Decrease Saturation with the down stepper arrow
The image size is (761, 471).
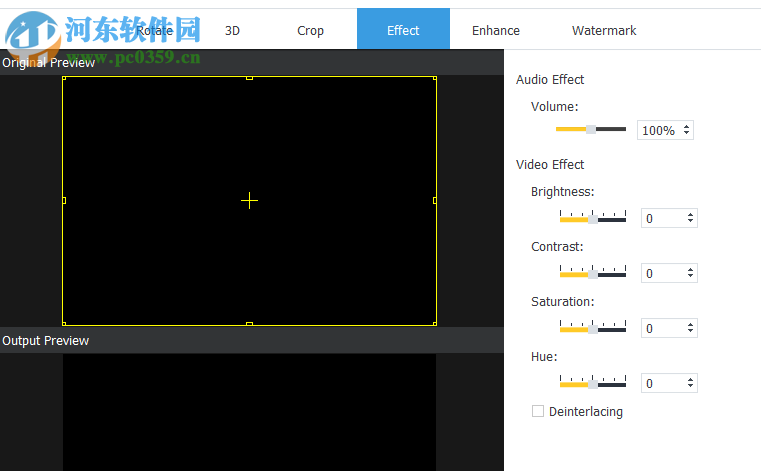[x=690, y=331]
